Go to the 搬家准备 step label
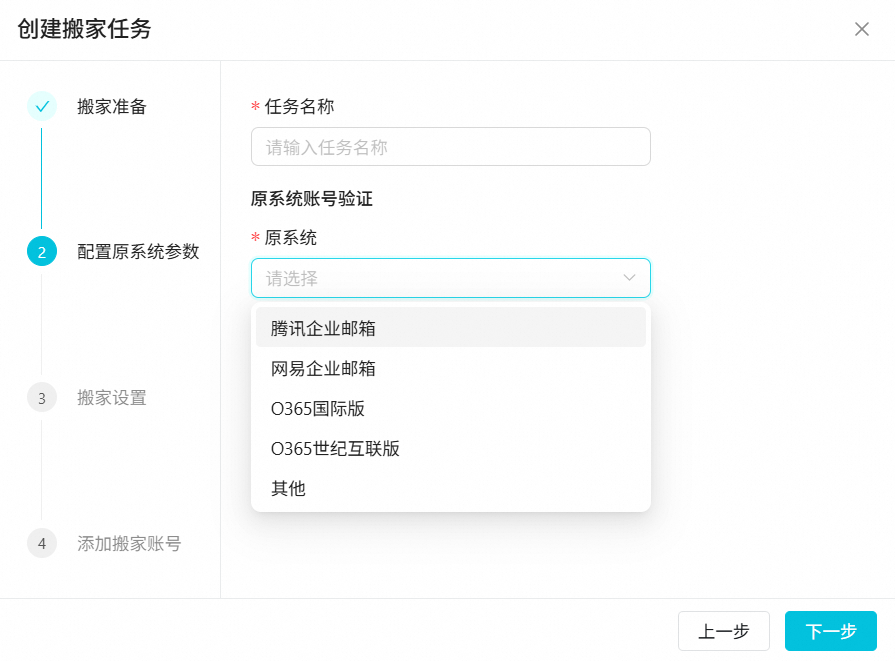This screenshot has width=895, height=661. [x=112, y=107]
